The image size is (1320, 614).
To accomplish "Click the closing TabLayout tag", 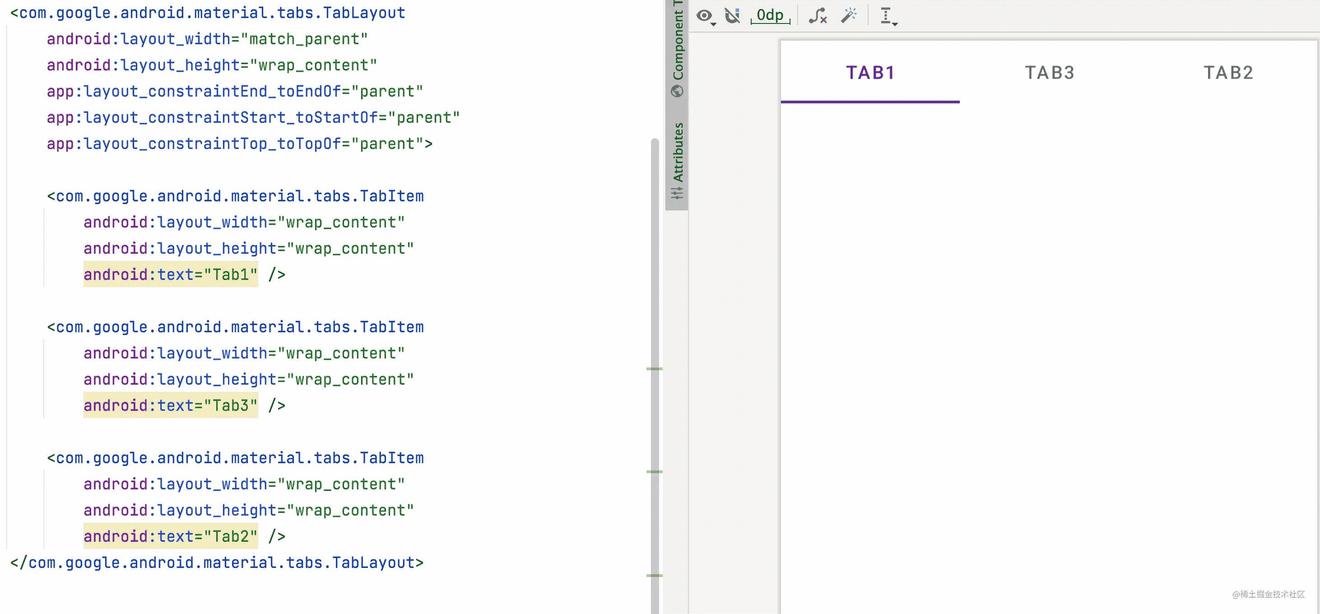I will click(217, 562).
